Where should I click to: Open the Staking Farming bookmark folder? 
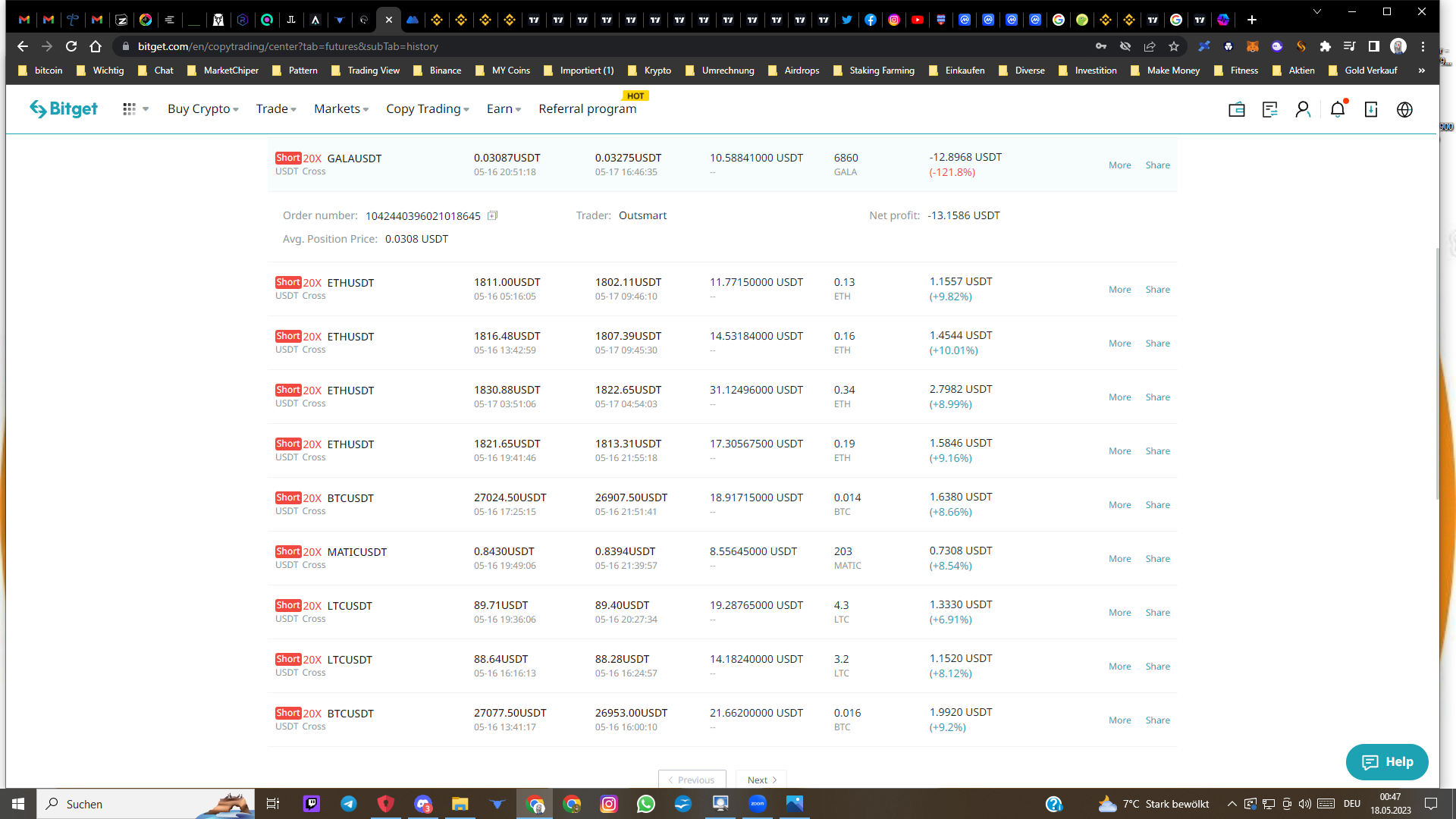(874, 71)
